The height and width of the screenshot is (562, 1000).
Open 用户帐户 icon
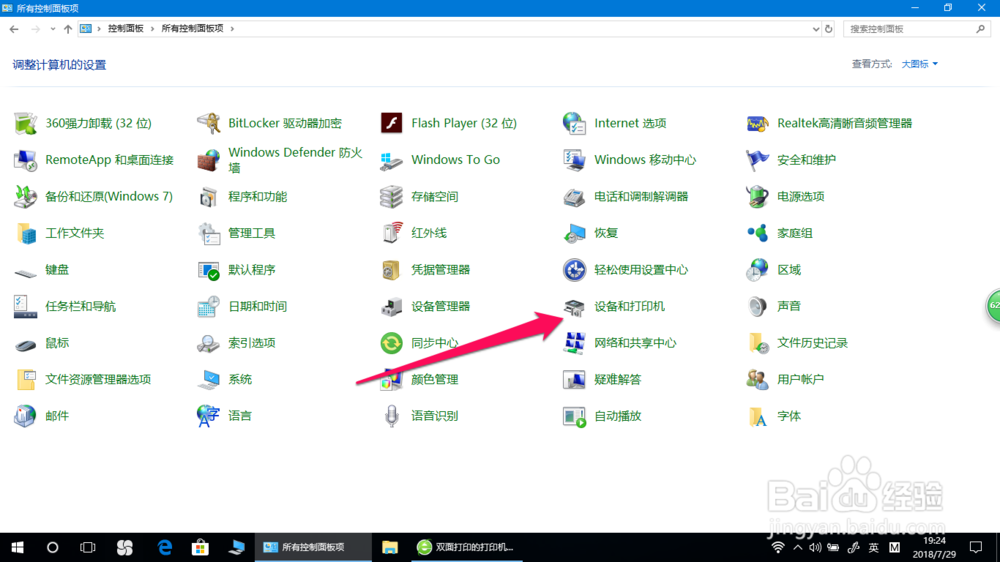coord(757,380)
